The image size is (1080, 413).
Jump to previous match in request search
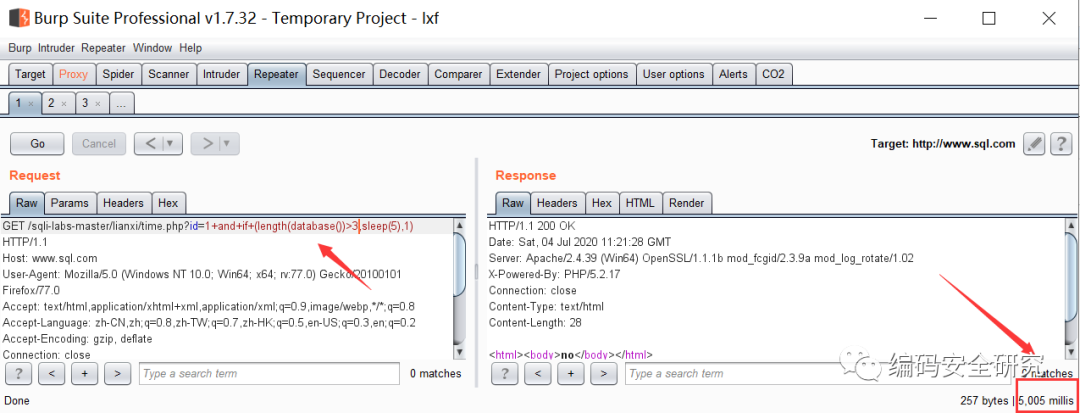click(52, 374)
